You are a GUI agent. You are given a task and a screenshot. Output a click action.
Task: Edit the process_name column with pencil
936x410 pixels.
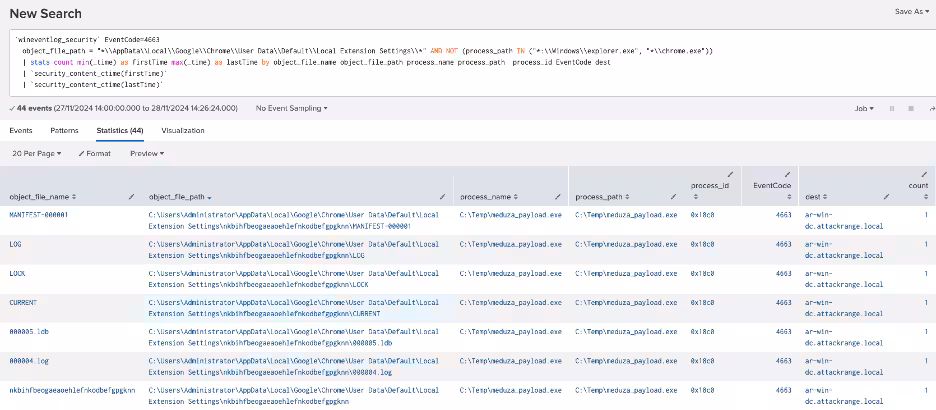tap(558, 196)
